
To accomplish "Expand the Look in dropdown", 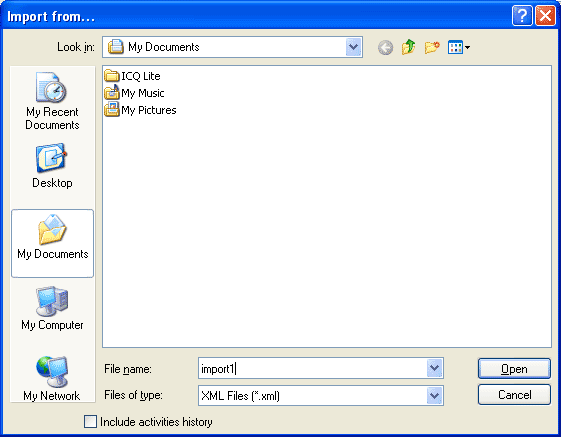I will coord(353,47).
